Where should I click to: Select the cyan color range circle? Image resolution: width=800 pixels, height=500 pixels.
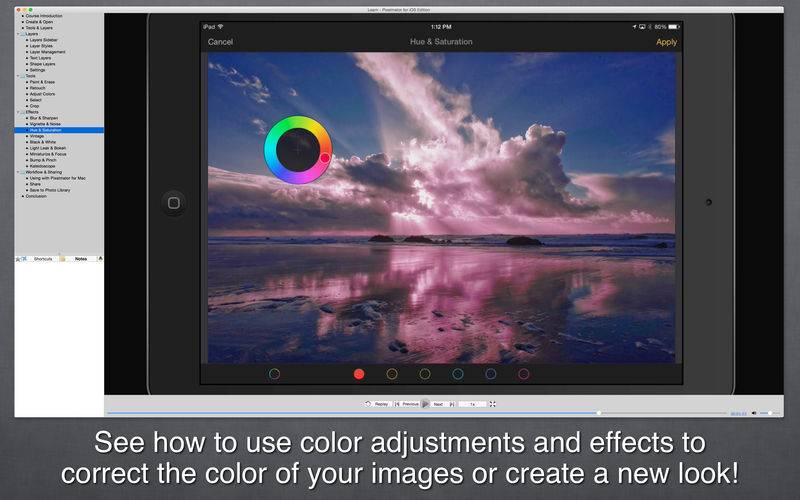(x=458, y=374)
